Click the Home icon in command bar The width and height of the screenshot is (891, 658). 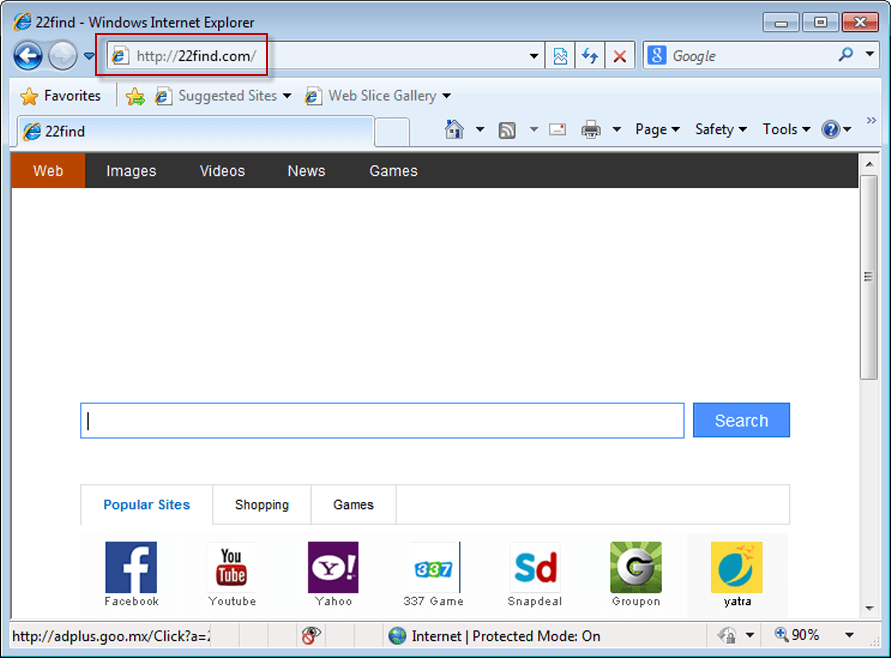click(x=454, y=129)
